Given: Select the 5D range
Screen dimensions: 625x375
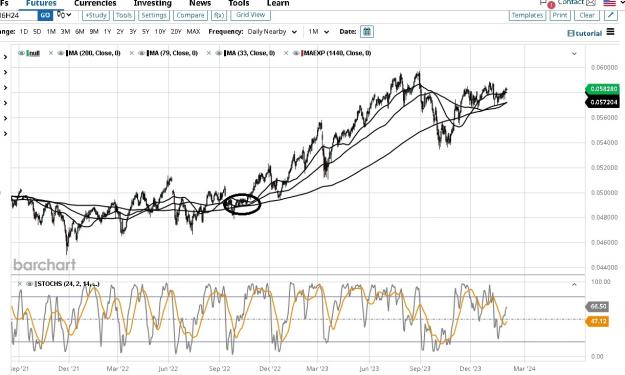Looking at the screenshot, I should [37, 31].
